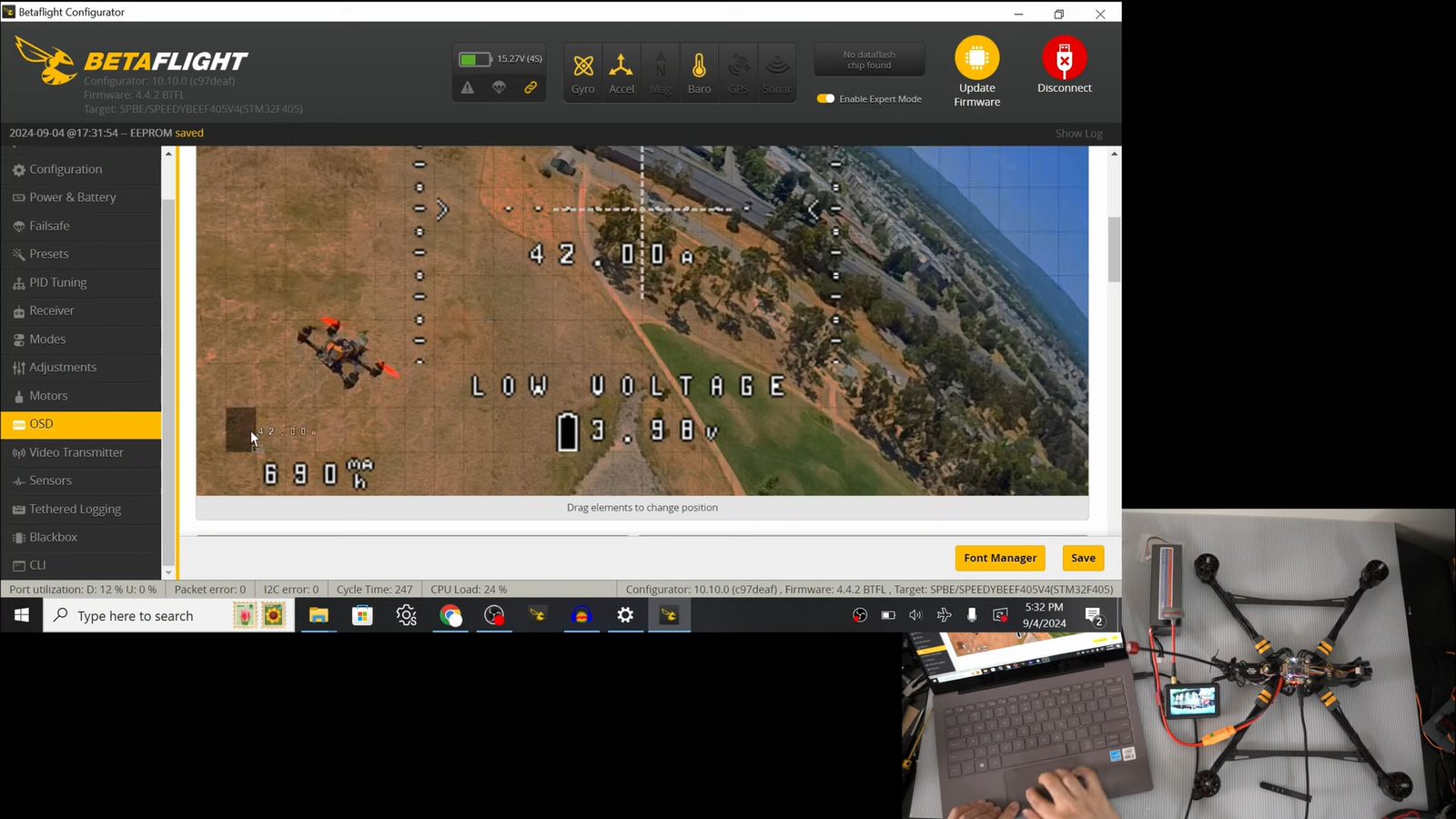The image size is (1456, 819).
Task: Click the CPU Load: 24 % status text
Action: pyautogui.click(x=469, y=590)
